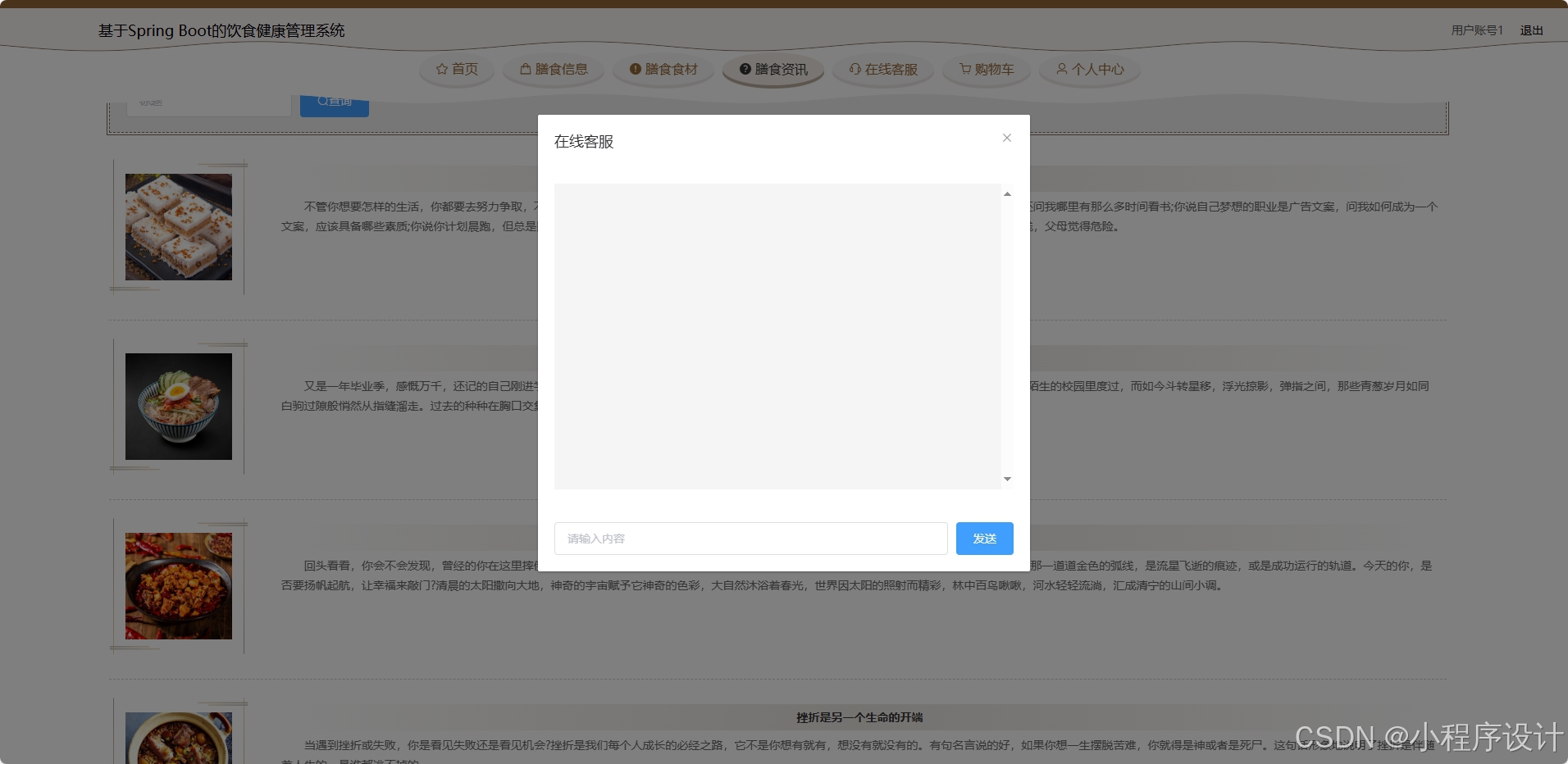1568x764 pixels.
Task: Click the blue 查询 search button
Action: click(335, 104)
